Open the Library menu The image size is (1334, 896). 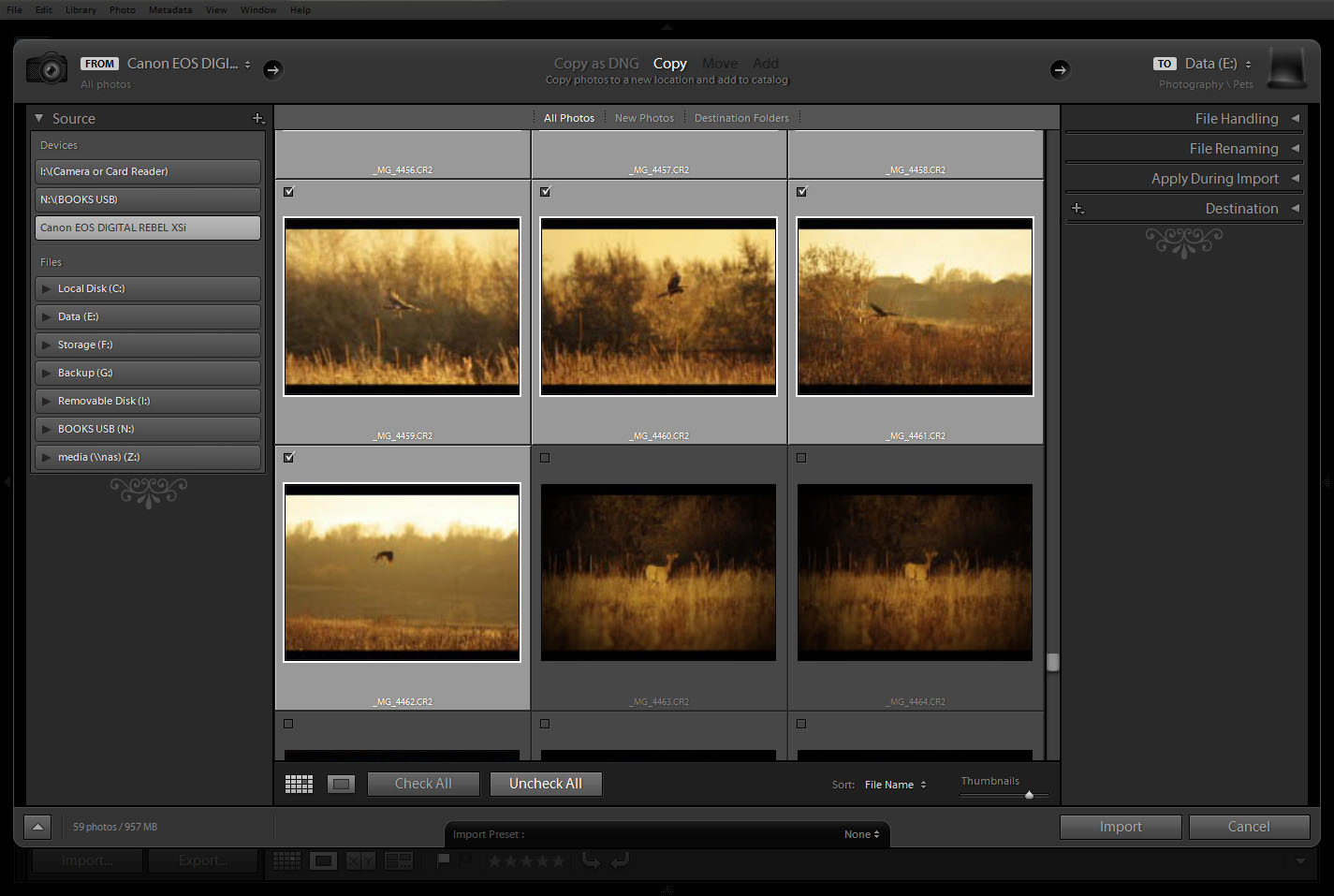[81, 9]
